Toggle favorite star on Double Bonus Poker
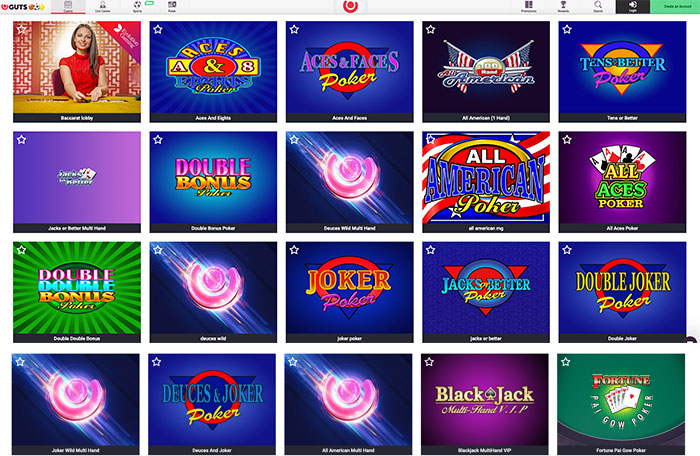Image resolution: width=700 pixels, height=456 pixels. click(158, 140)
